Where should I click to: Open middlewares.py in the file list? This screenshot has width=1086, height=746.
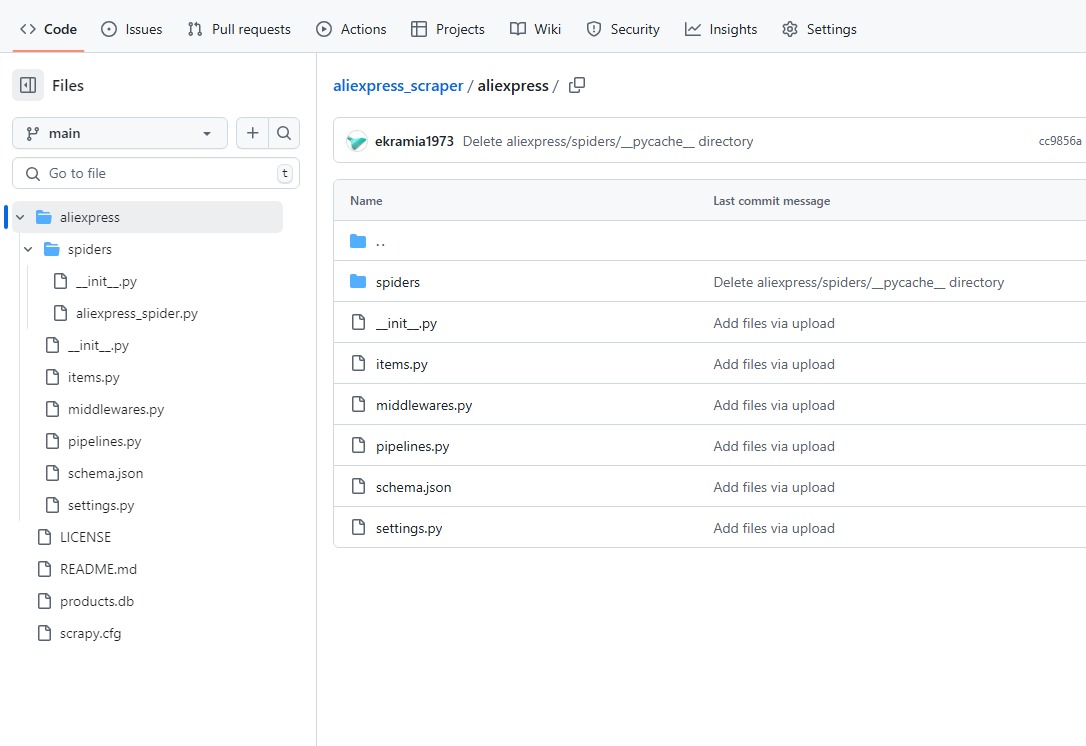pos(423,405)
